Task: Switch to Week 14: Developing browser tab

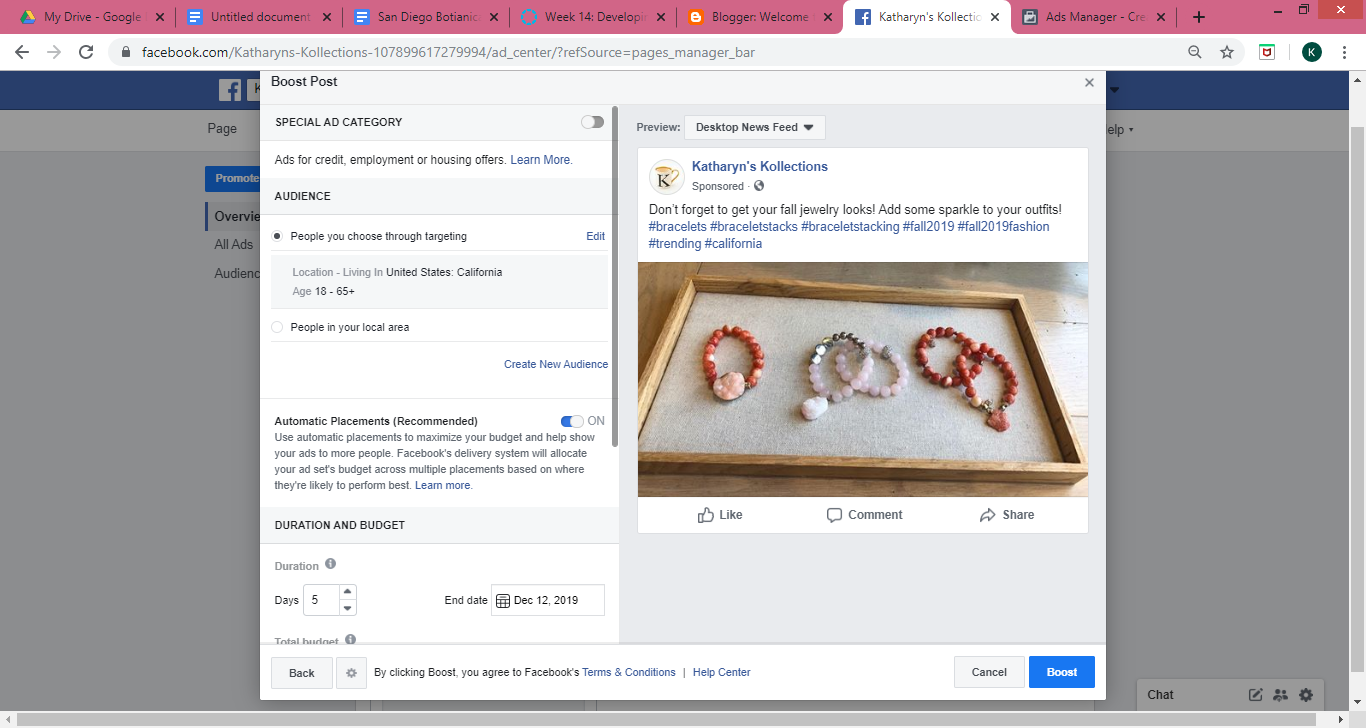Action: pos(594,17)
